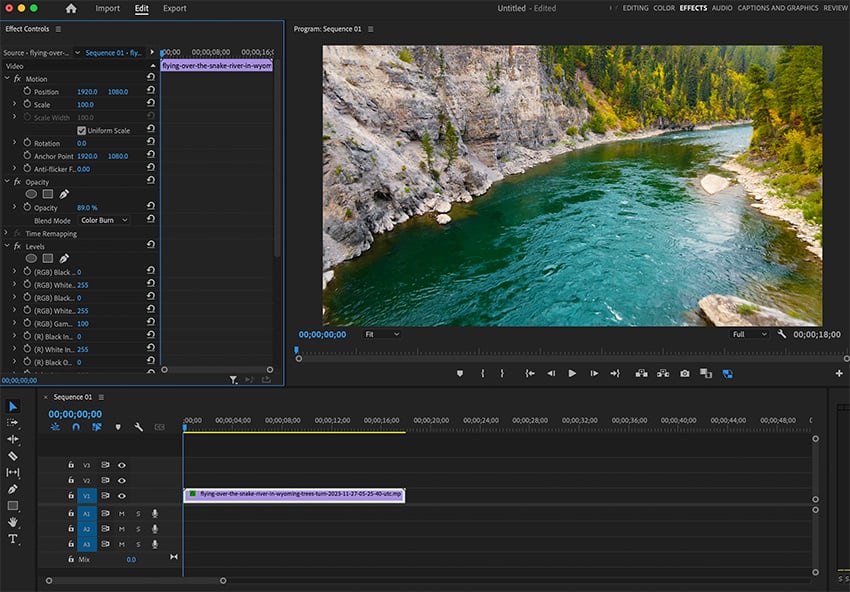Select the Rectangle tool in toolbar
850x592 pixels.
pyautogui.click(x=12, y=506)
